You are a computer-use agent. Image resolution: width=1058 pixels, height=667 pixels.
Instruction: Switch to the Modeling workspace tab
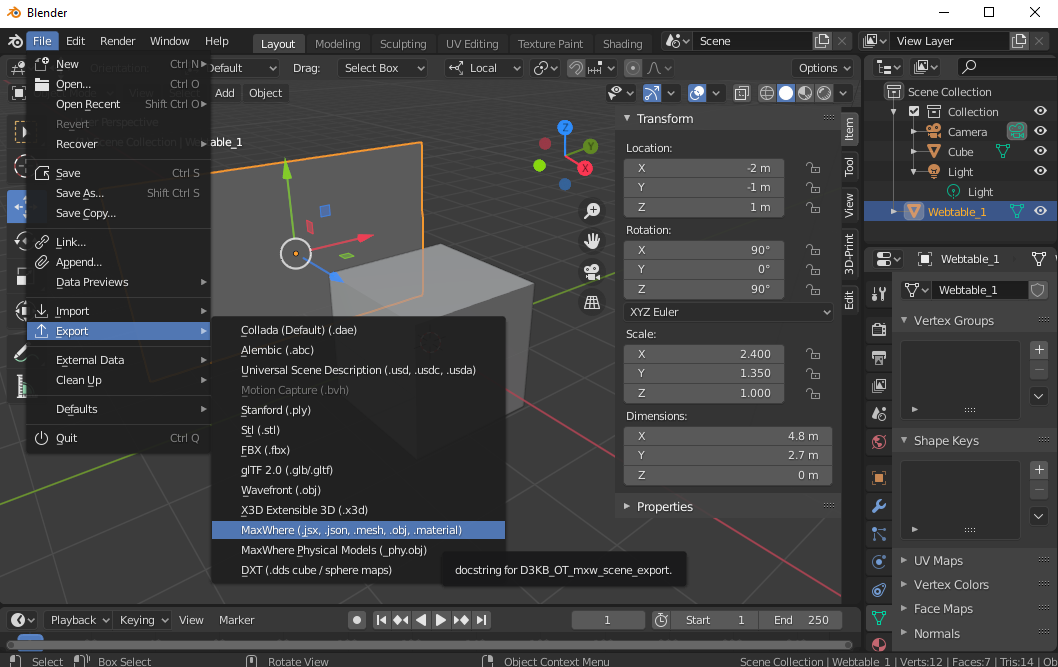tap(337, 44)
